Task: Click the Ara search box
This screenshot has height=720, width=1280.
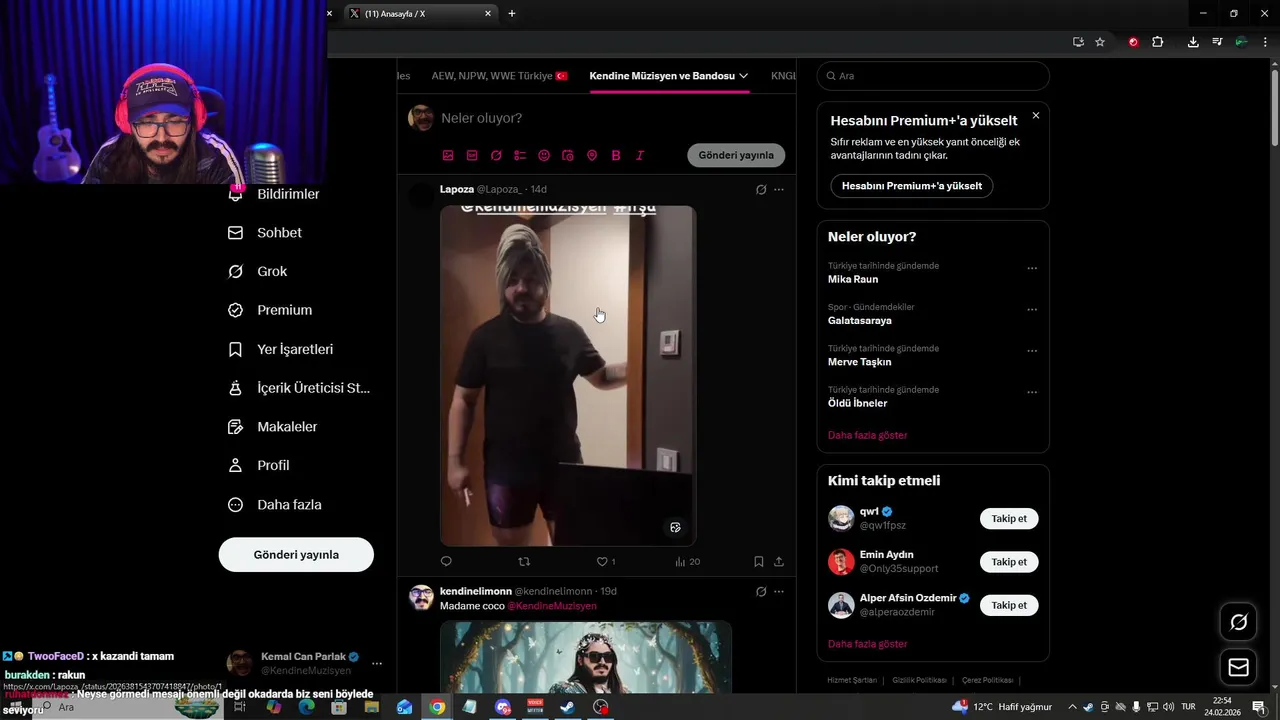Action: click(x=933, y=76)
